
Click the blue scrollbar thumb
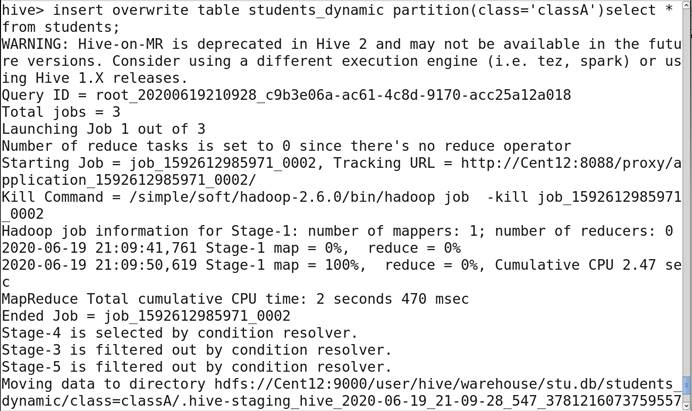click(686, 385)
